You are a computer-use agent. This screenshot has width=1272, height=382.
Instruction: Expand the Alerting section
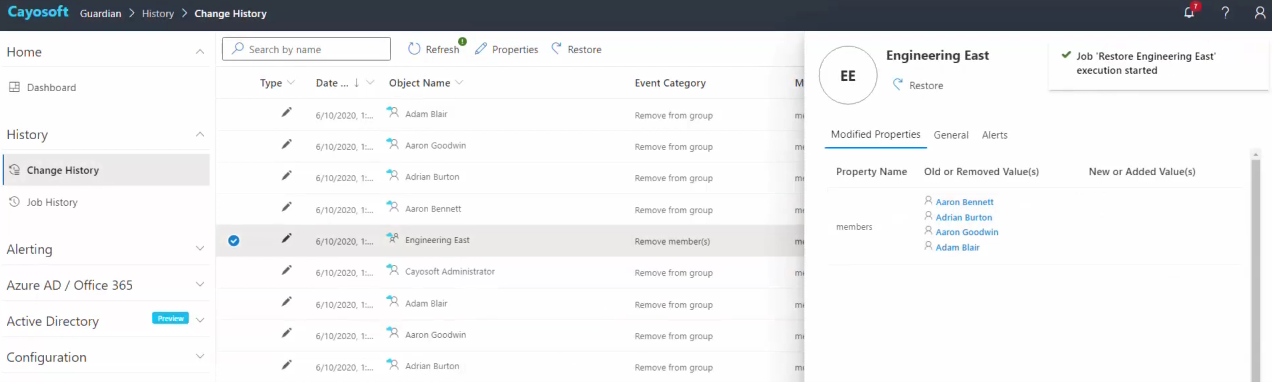[x=200, y=249]
